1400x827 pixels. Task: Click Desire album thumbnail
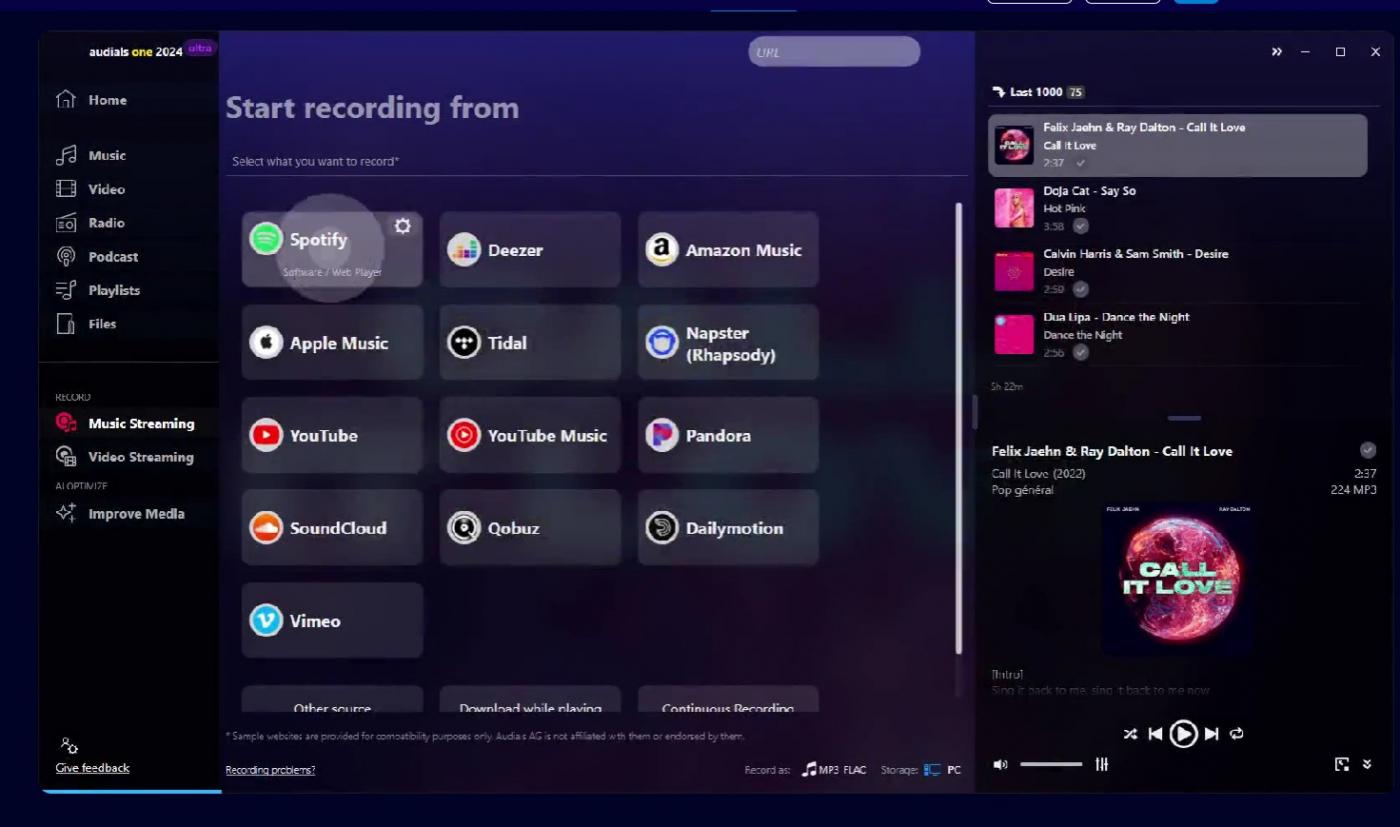1014,271
